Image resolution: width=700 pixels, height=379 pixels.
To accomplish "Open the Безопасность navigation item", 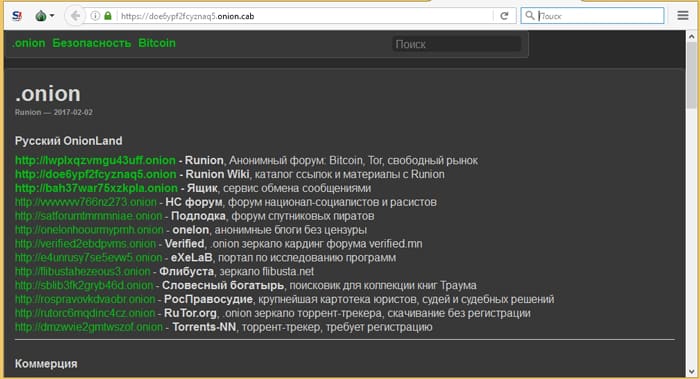I will (92, 43).
